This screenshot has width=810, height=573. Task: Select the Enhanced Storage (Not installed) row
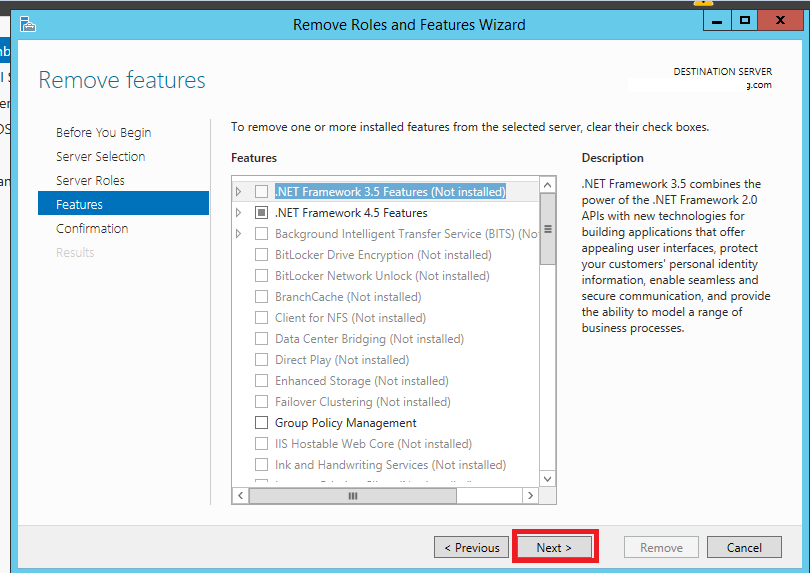pos(362,381)
